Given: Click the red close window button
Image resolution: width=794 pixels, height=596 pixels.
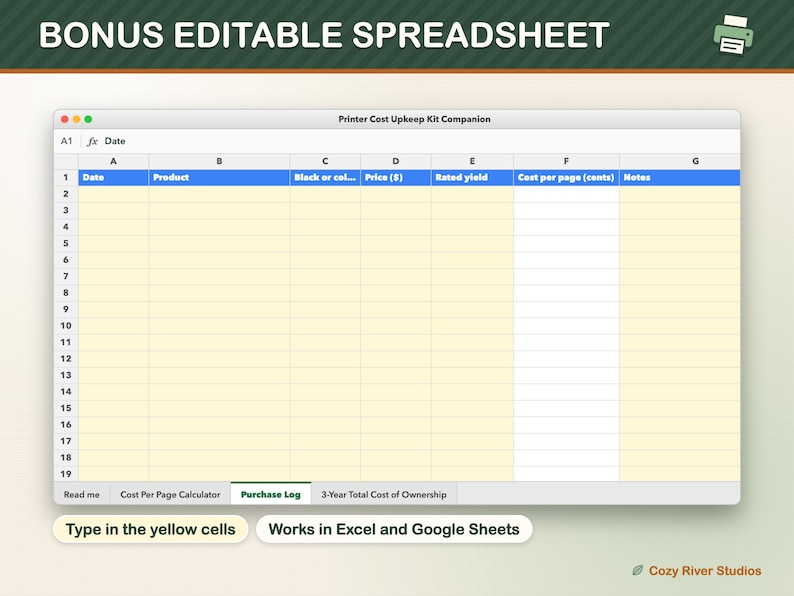Looking at the screenshot, I should coord(64,119).
